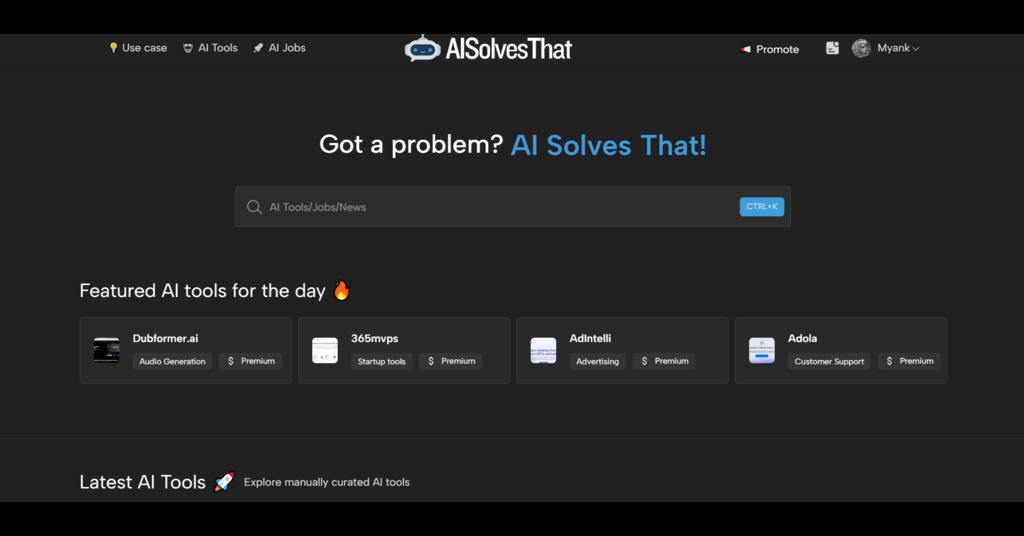Open the AI Tools menu
The image size is (1024, 536).
point(210,48)
